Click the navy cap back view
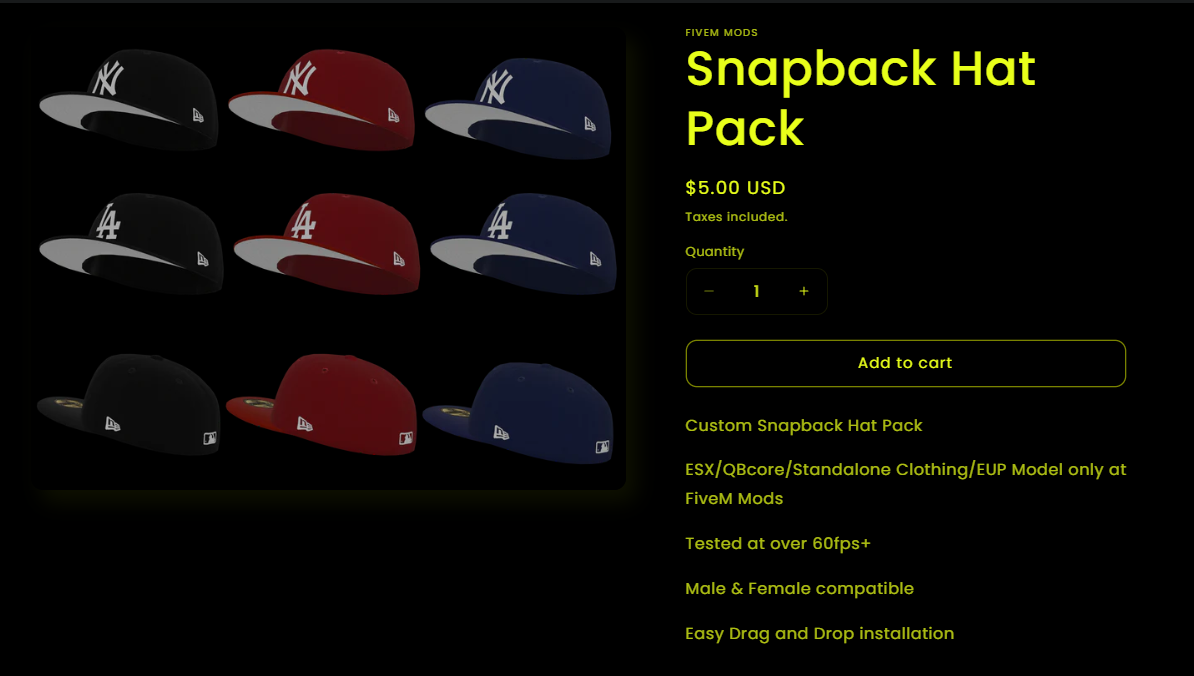The image size is (1194, 676). (518, 413)
